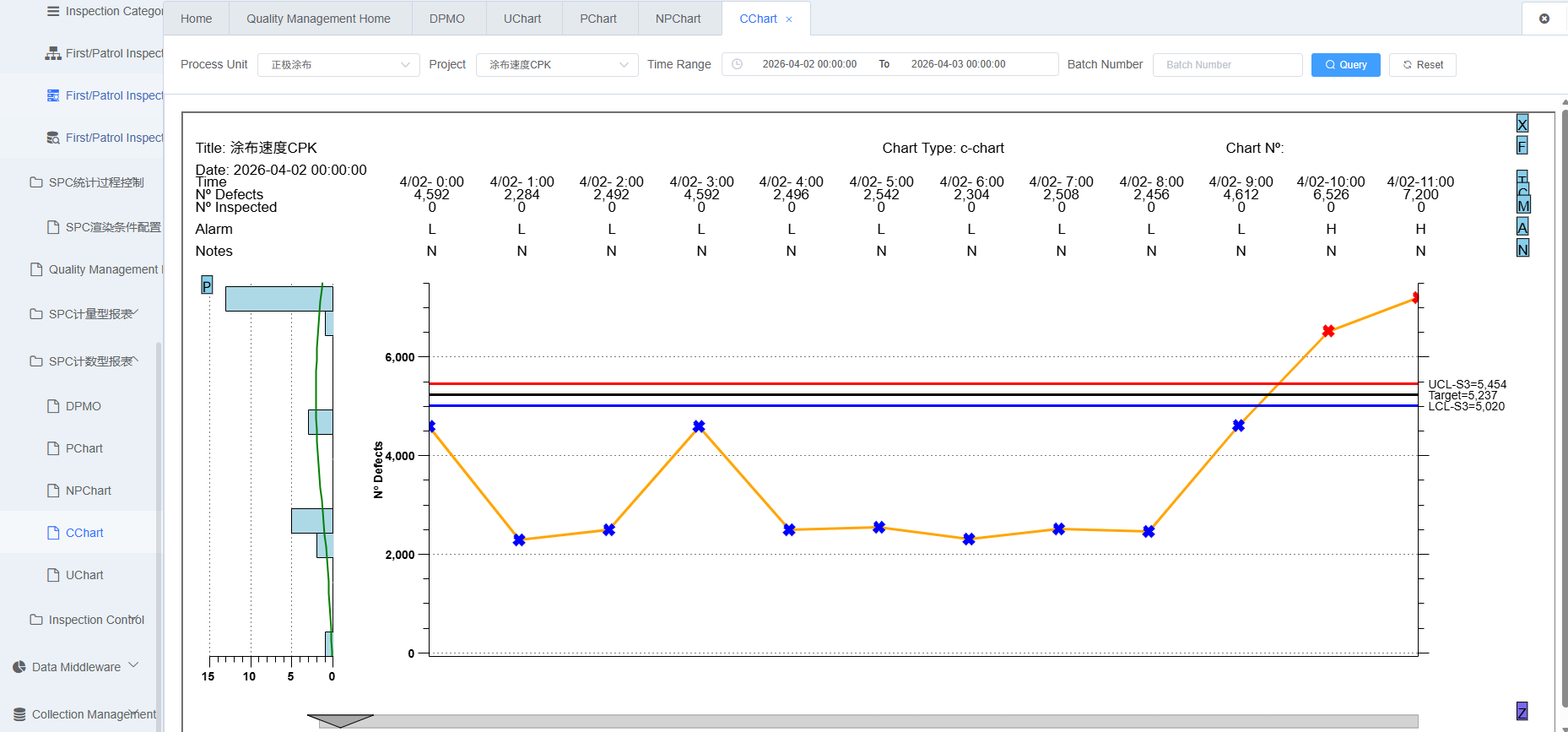This screenshot has width=1568, height=732.
Task: Click the Data Middleware pie icon
Action: pos(19,667)
